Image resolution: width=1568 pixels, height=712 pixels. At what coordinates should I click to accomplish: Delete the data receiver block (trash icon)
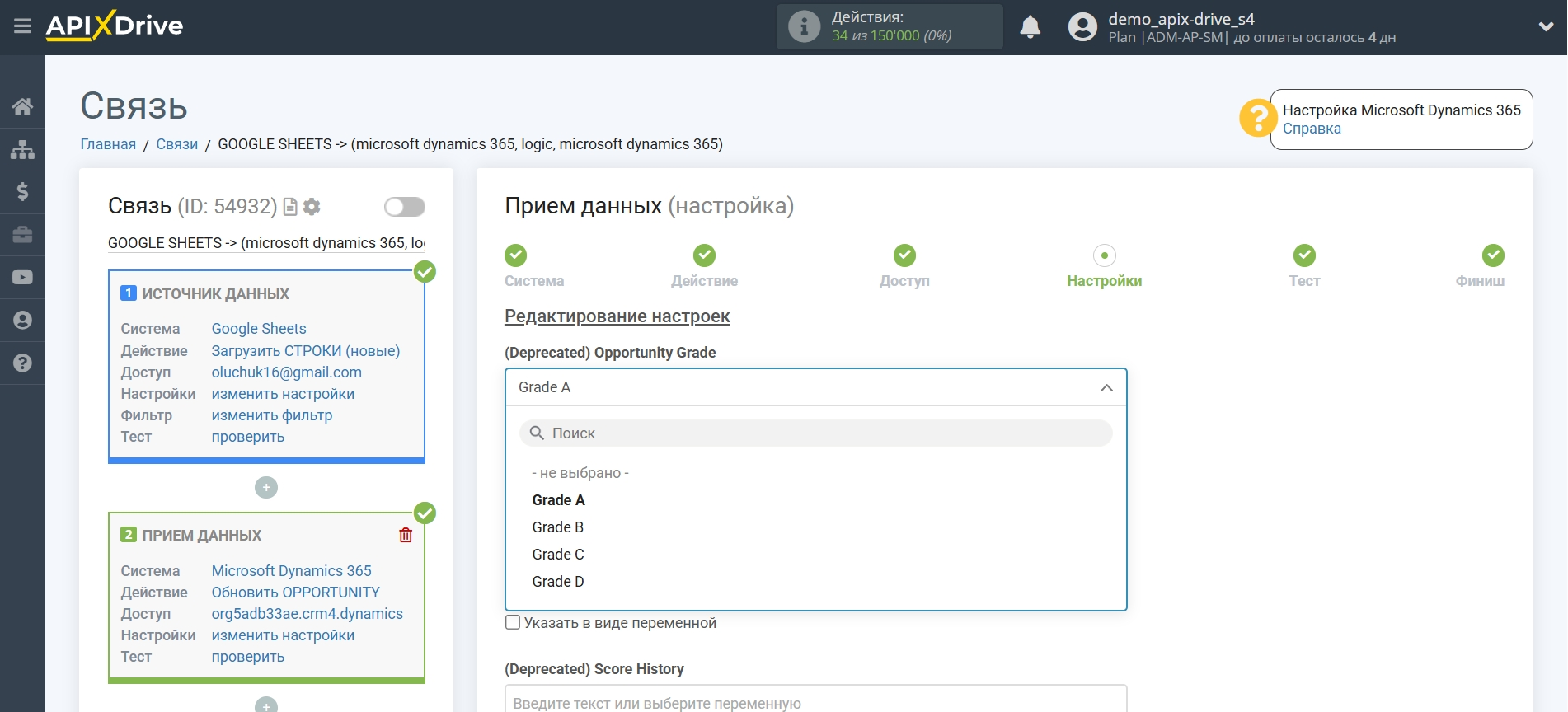[406, 536]
